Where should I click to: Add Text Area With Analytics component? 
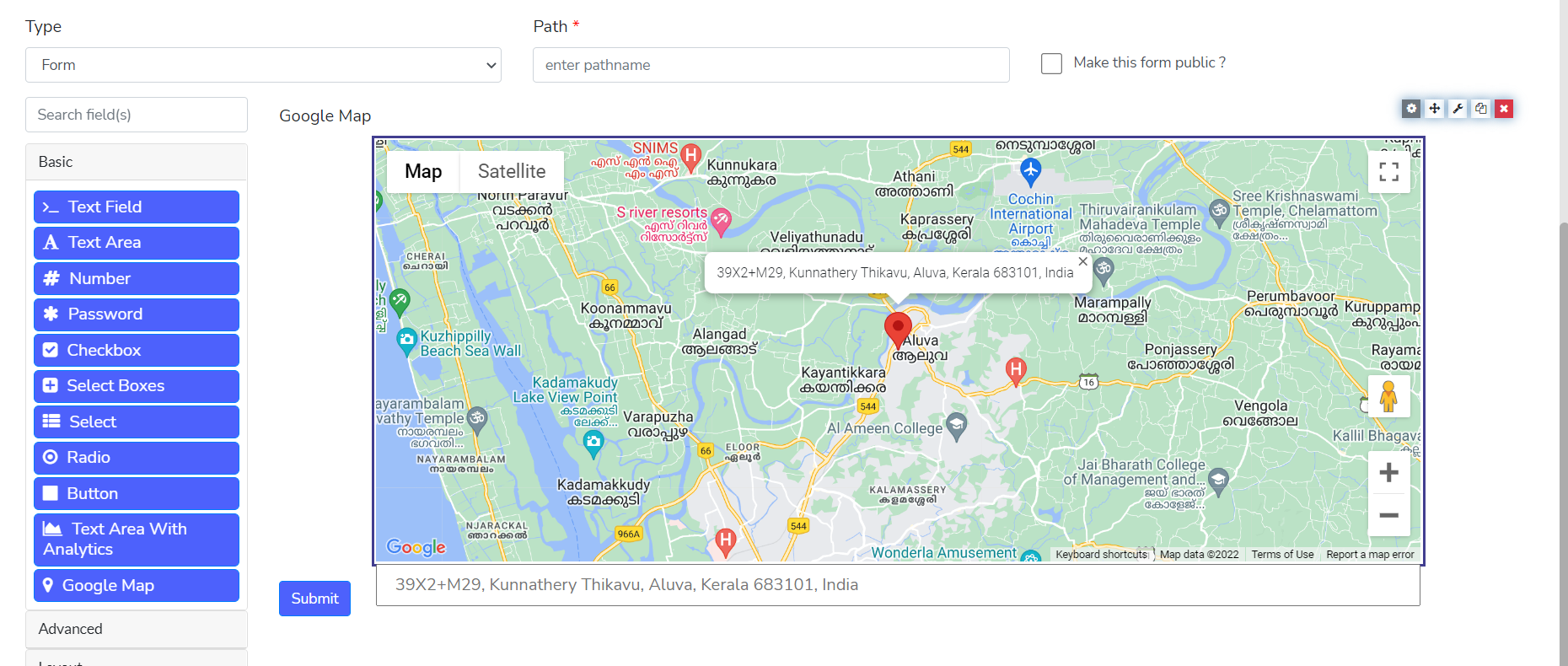click(x=137, y=540)
